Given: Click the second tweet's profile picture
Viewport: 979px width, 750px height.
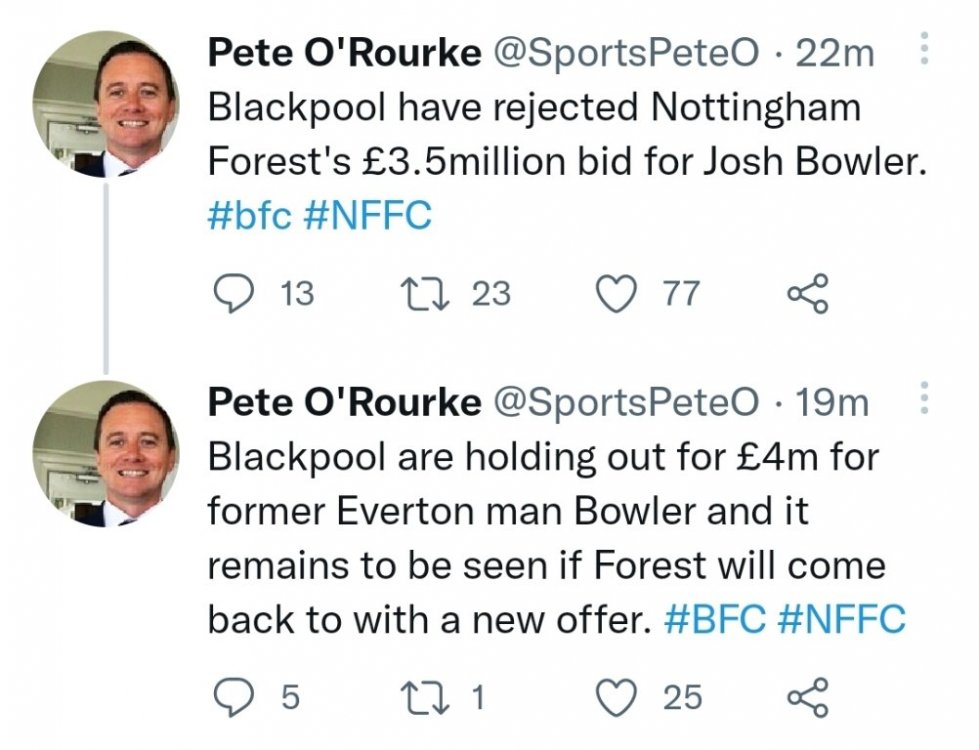Looking at the screenshot, I should tap(105, 453).
